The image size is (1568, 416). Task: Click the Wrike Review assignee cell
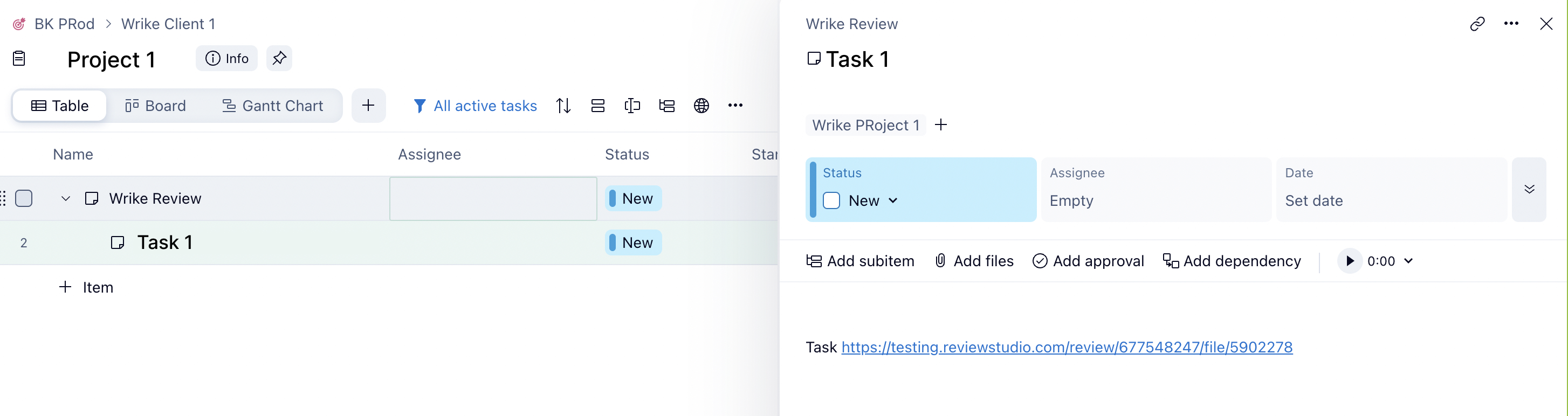point(493,199)
